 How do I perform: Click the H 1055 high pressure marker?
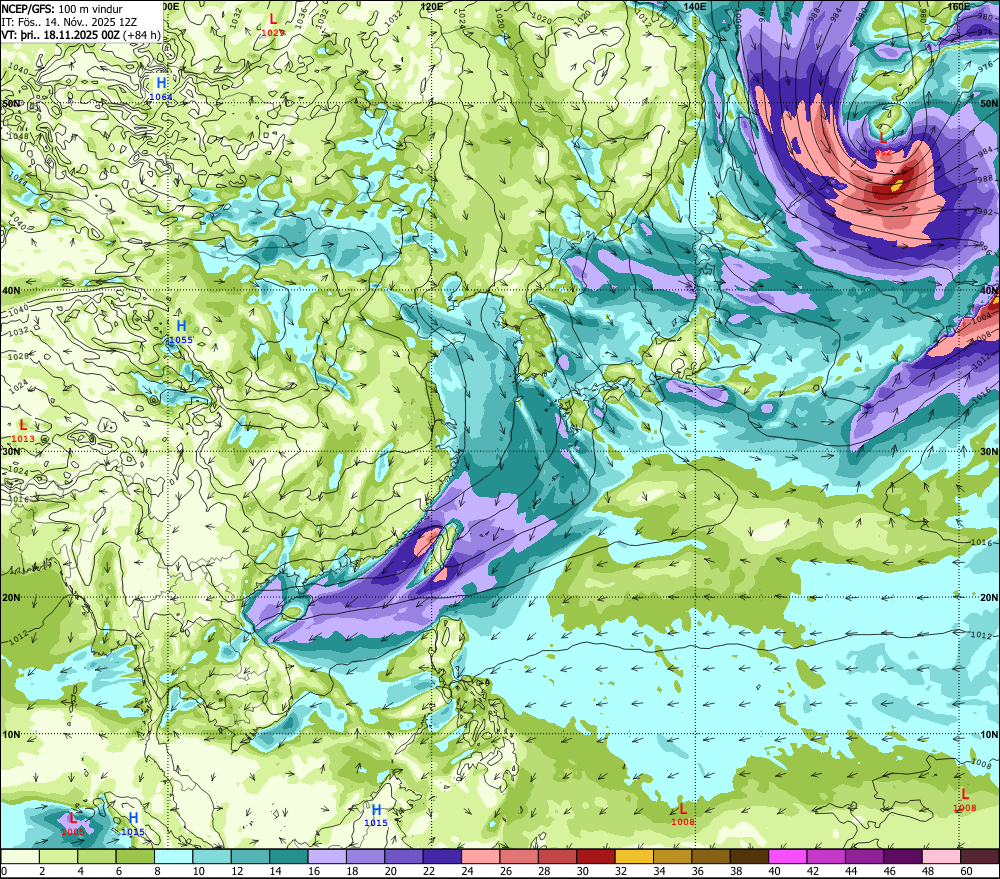pos(180,332)
